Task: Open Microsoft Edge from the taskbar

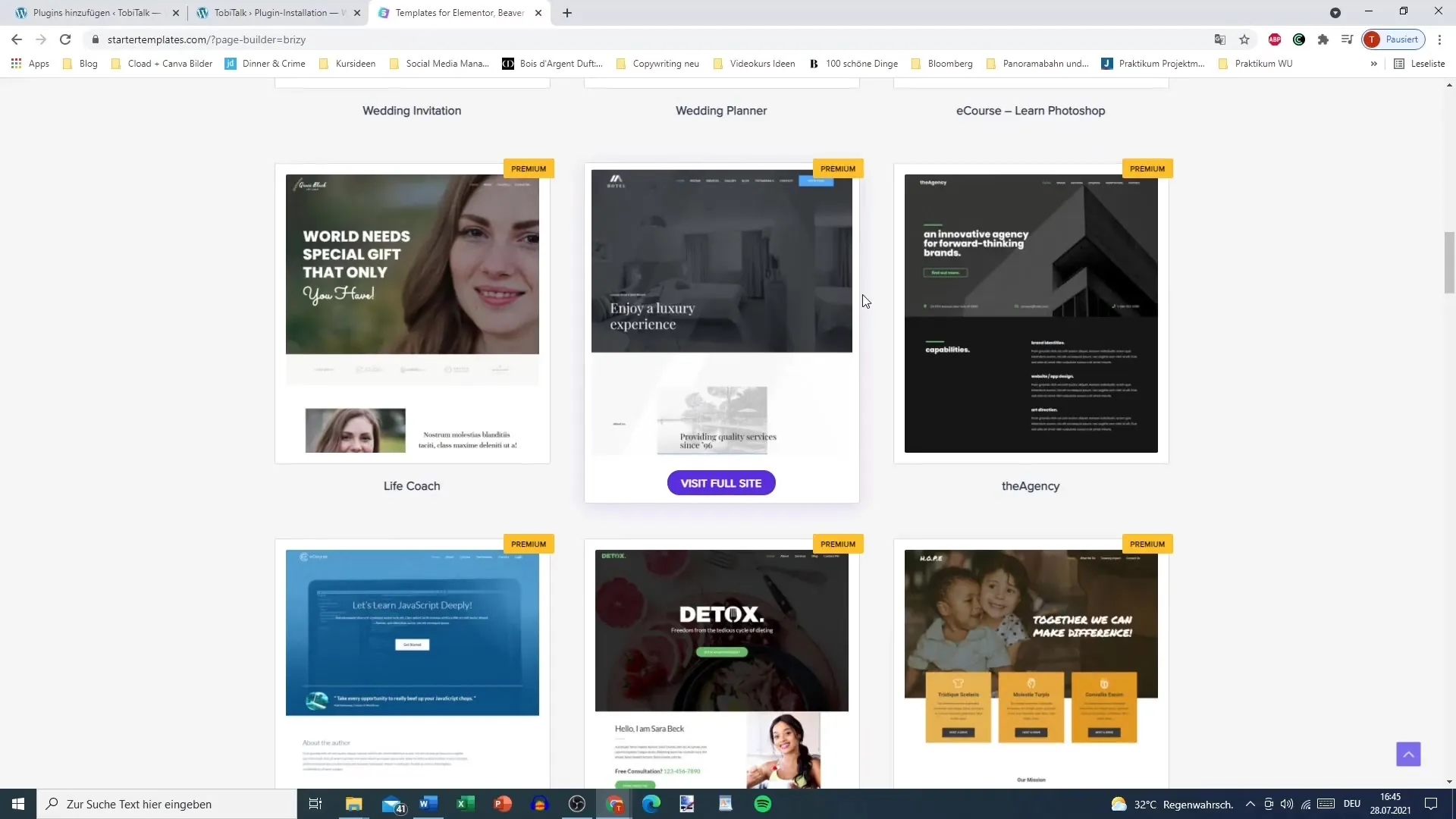Action: (x=651, y=804)
